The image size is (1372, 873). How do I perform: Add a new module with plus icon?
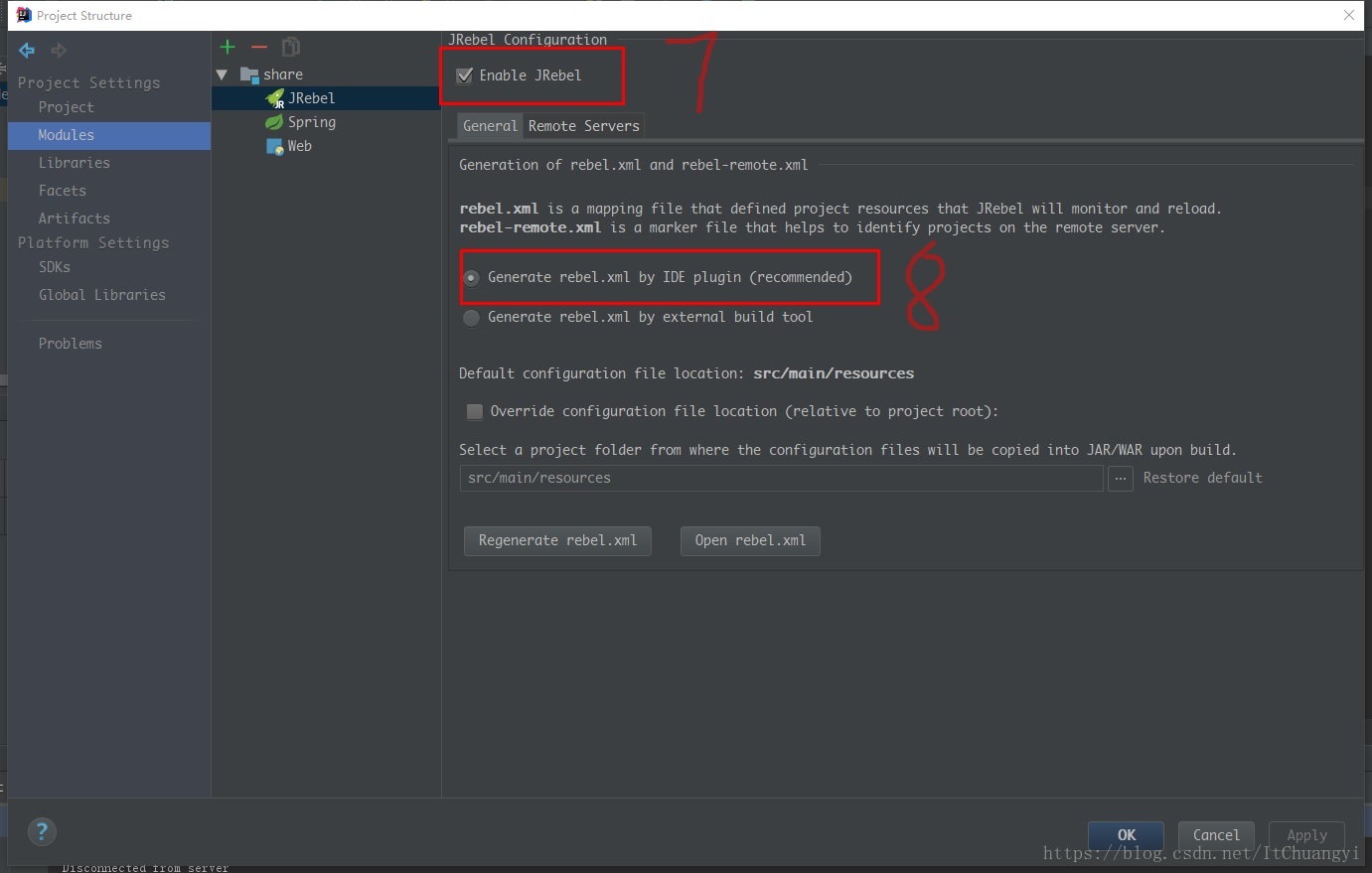228,47
